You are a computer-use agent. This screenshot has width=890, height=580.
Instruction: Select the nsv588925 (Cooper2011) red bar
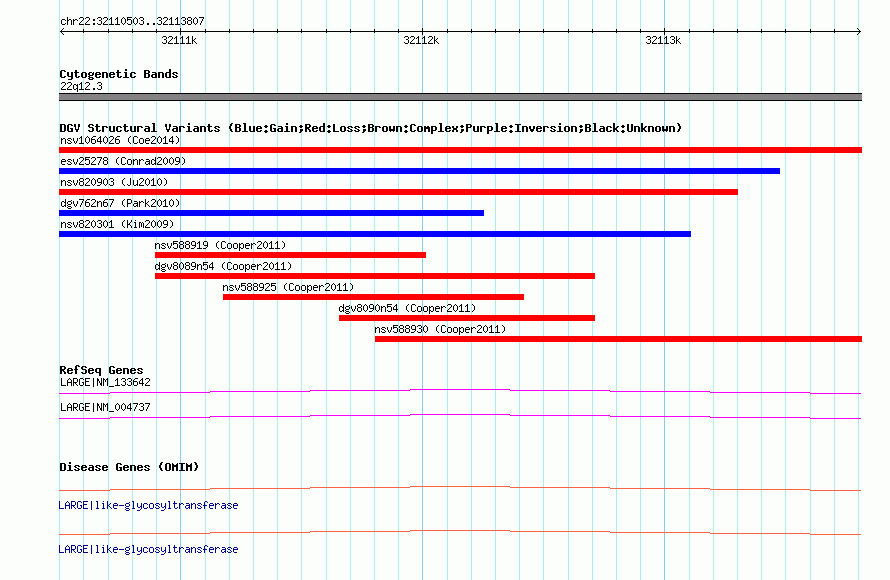(373, 297)
